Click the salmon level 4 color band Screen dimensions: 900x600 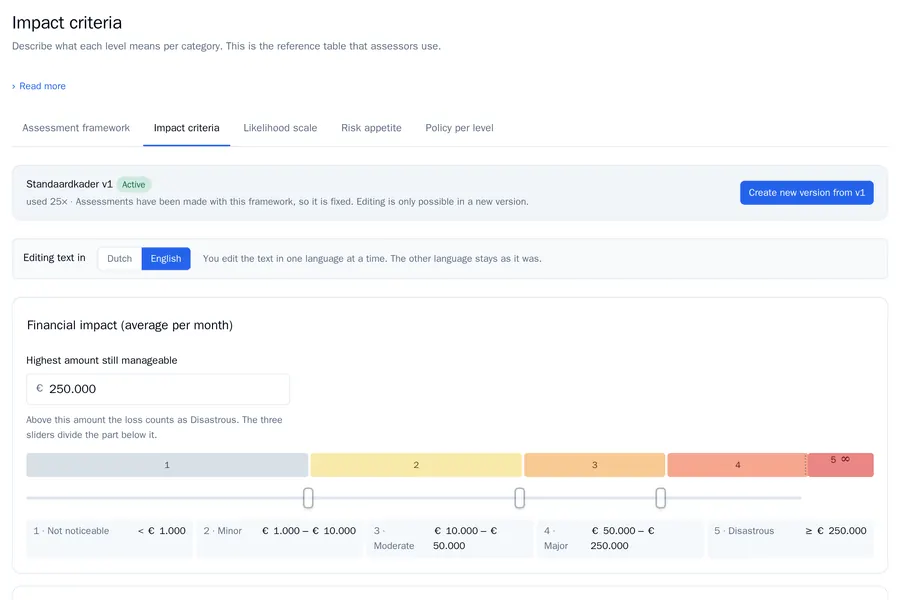point(737,465)
